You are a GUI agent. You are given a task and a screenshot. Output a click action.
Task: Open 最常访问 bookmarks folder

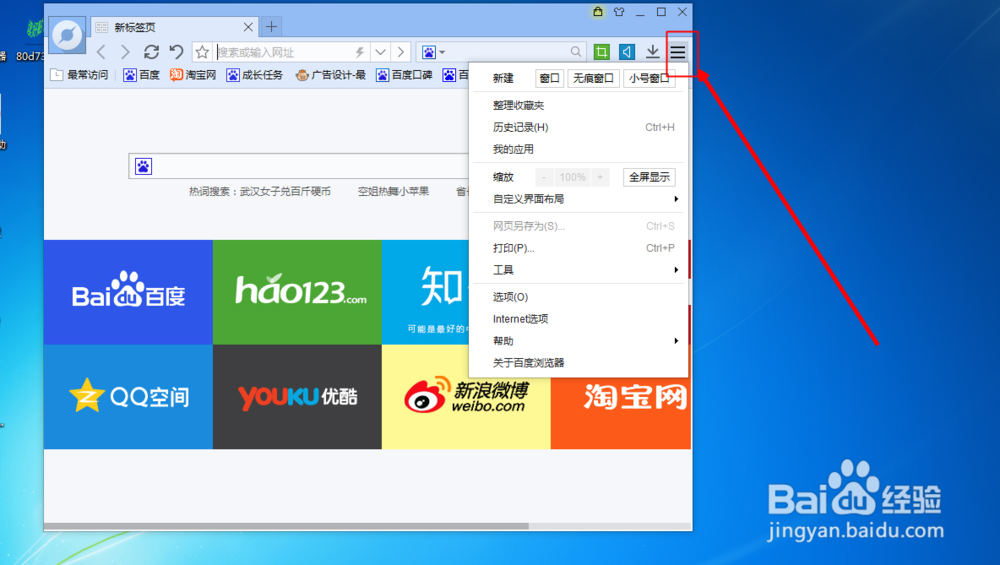click(79, 75)
